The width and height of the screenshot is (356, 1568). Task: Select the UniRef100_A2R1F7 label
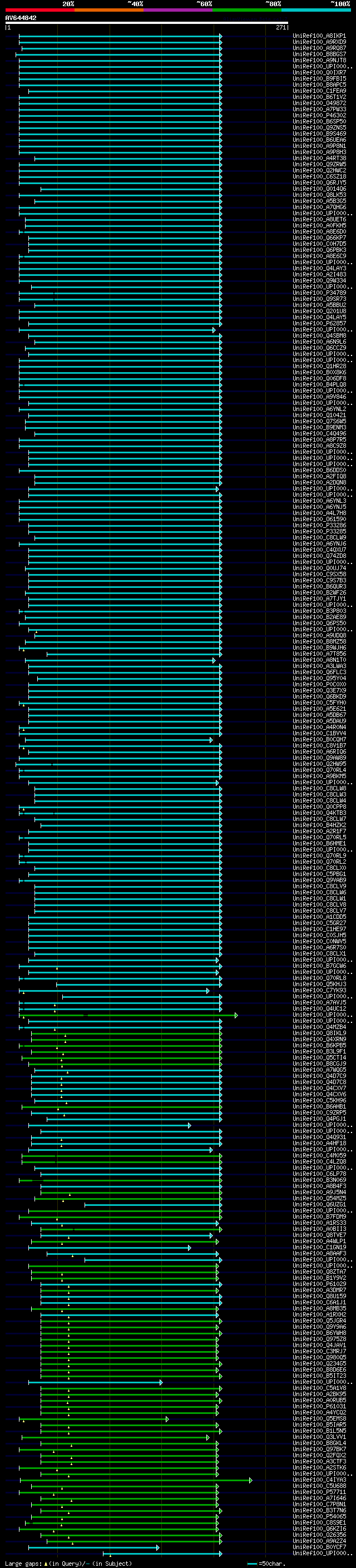(x=319, y=831)
